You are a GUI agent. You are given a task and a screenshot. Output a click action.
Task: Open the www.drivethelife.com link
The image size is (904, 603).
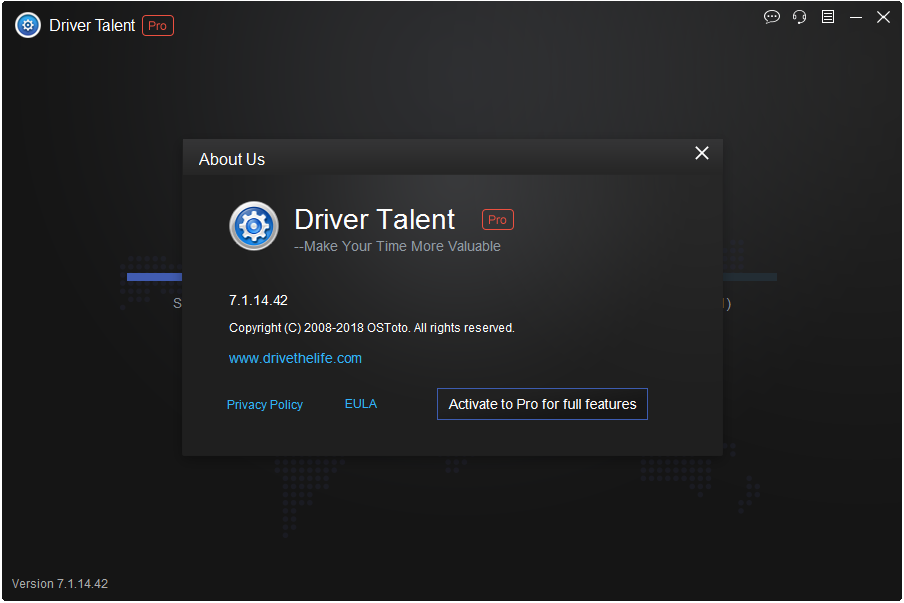[295, 358]
